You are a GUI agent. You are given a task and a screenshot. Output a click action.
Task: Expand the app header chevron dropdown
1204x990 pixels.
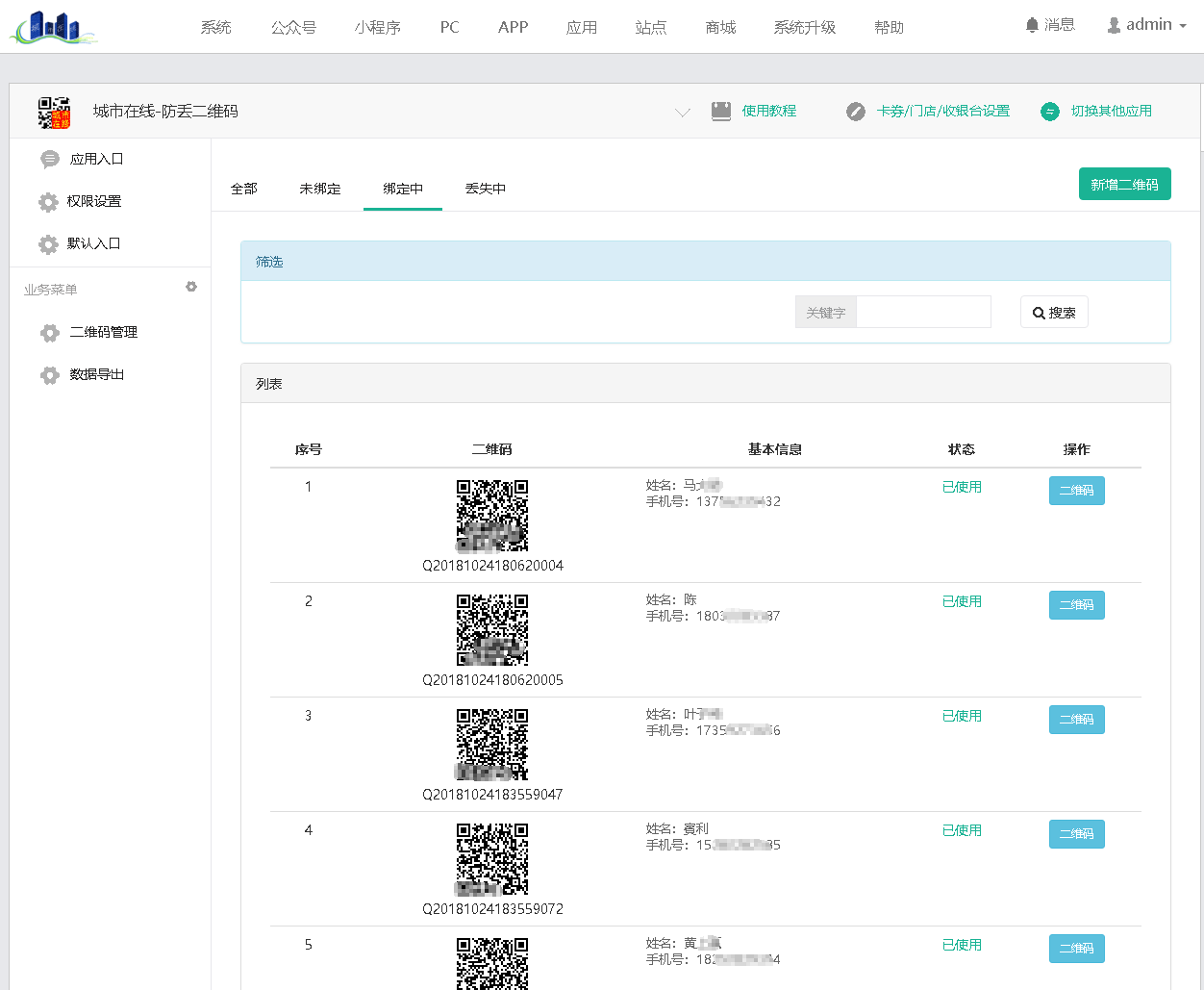pos(683,112)
